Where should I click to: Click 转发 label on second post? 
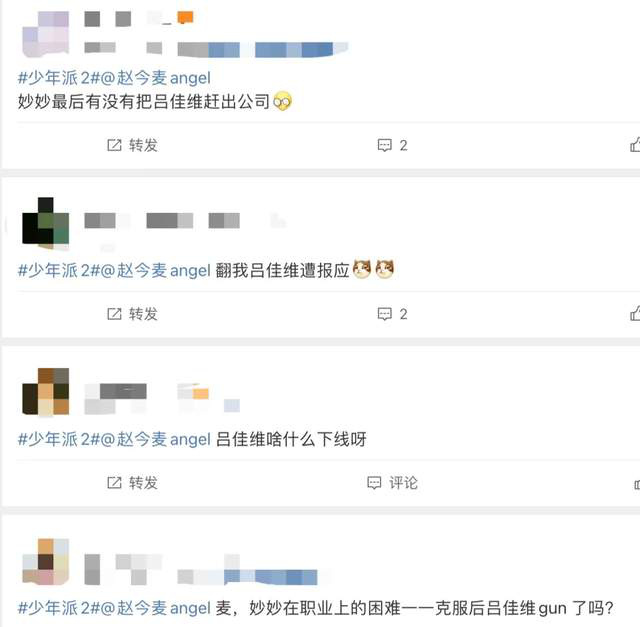pos(143,314)
